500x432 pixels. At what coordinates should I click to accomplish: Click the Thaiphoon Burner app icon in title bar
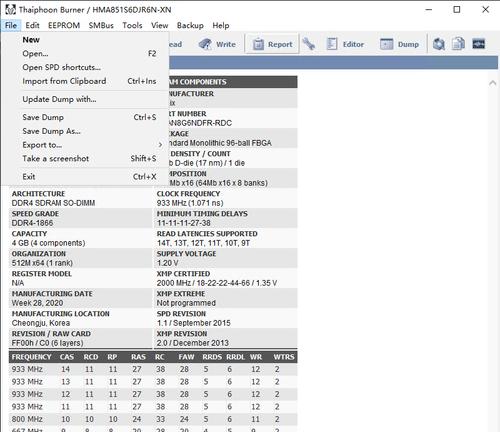[x=10, y=10]
